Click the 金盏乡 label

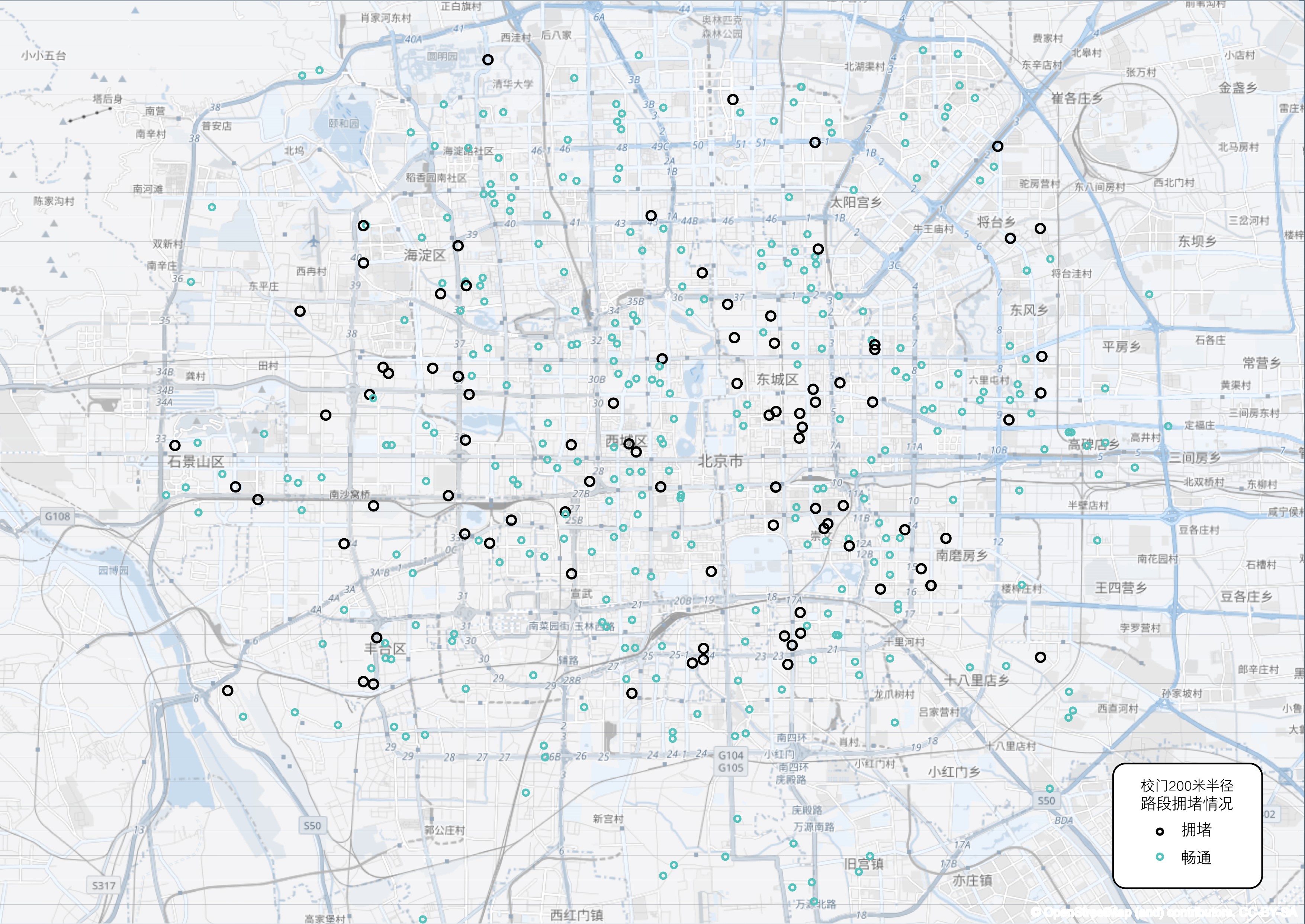pyautogui.click(x=1238, y=88)
